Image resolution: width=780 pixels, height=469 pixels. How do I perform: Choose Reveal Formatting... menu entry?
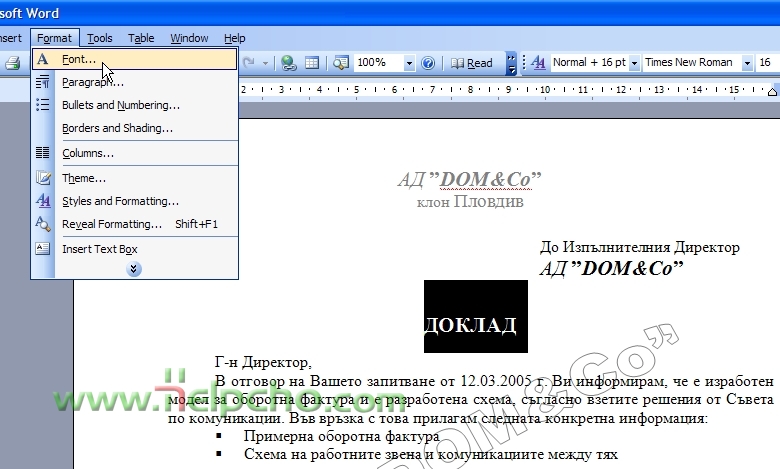134,224
